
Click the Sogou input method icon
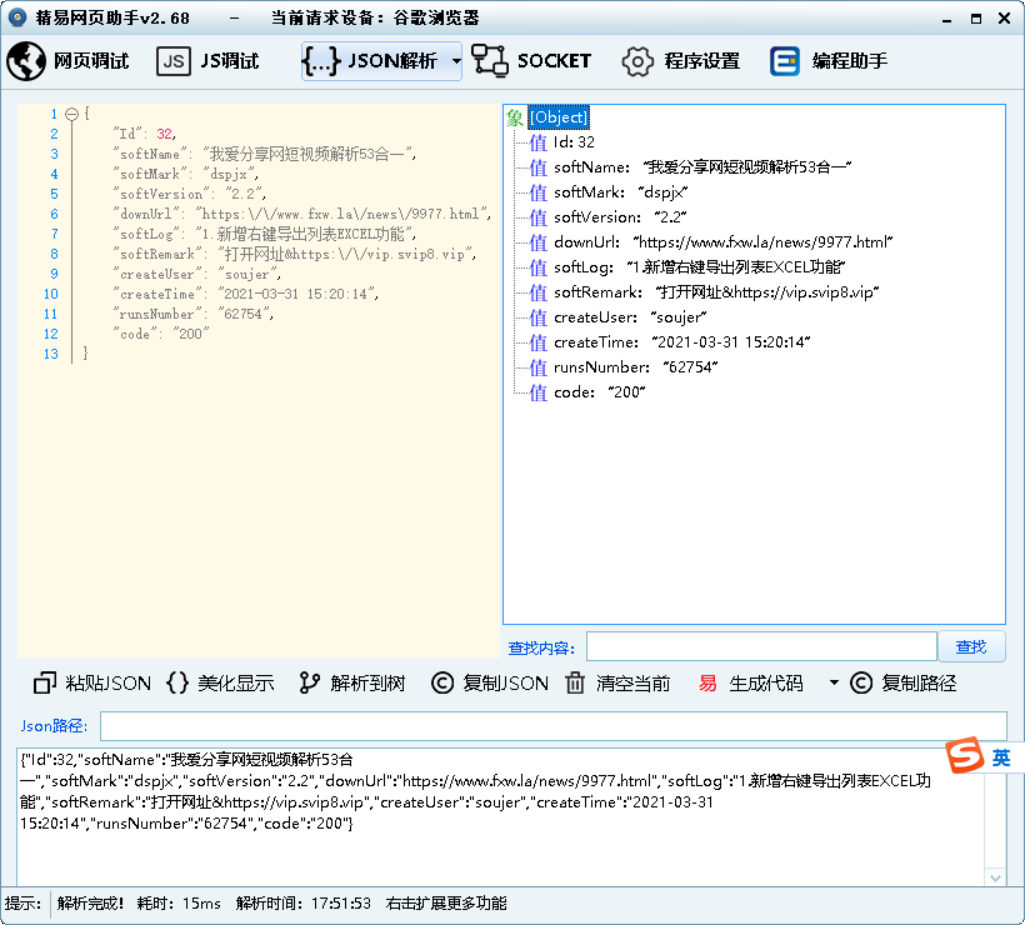pos(965,757)
